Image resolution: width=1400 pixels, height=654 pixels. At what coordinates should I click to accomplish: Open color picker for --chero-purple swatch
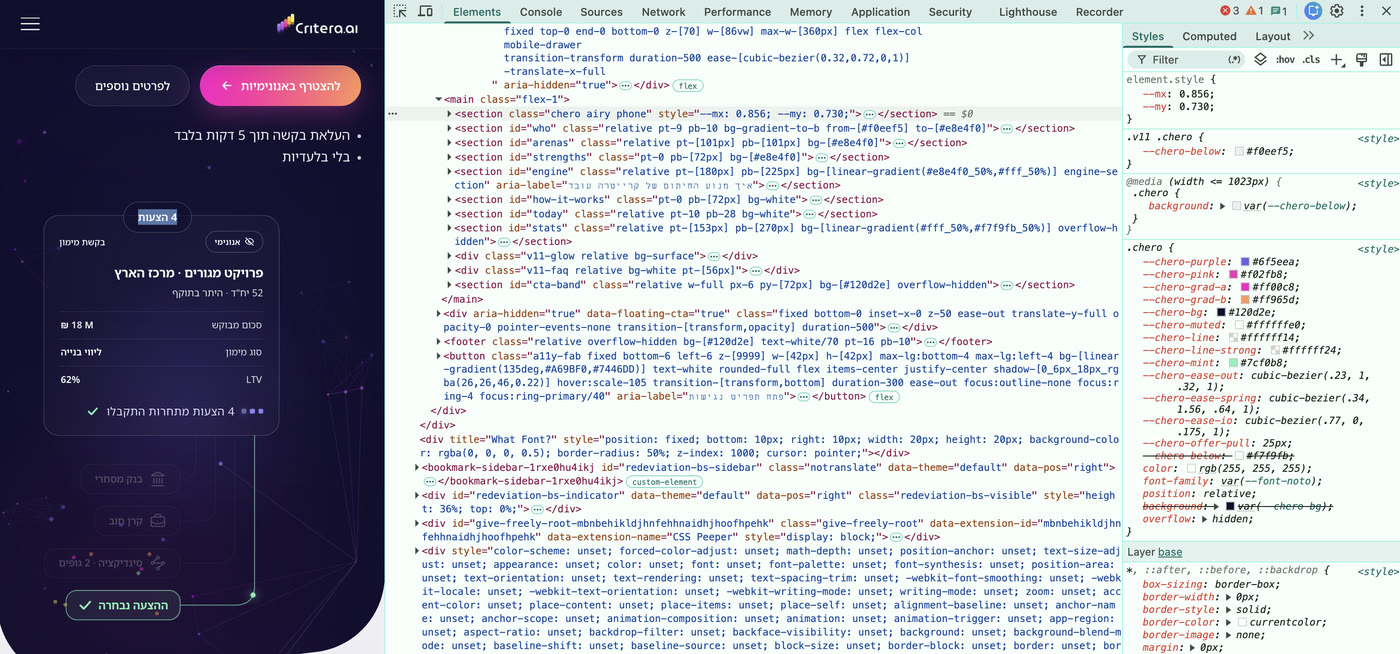[x=1245, y=262]
